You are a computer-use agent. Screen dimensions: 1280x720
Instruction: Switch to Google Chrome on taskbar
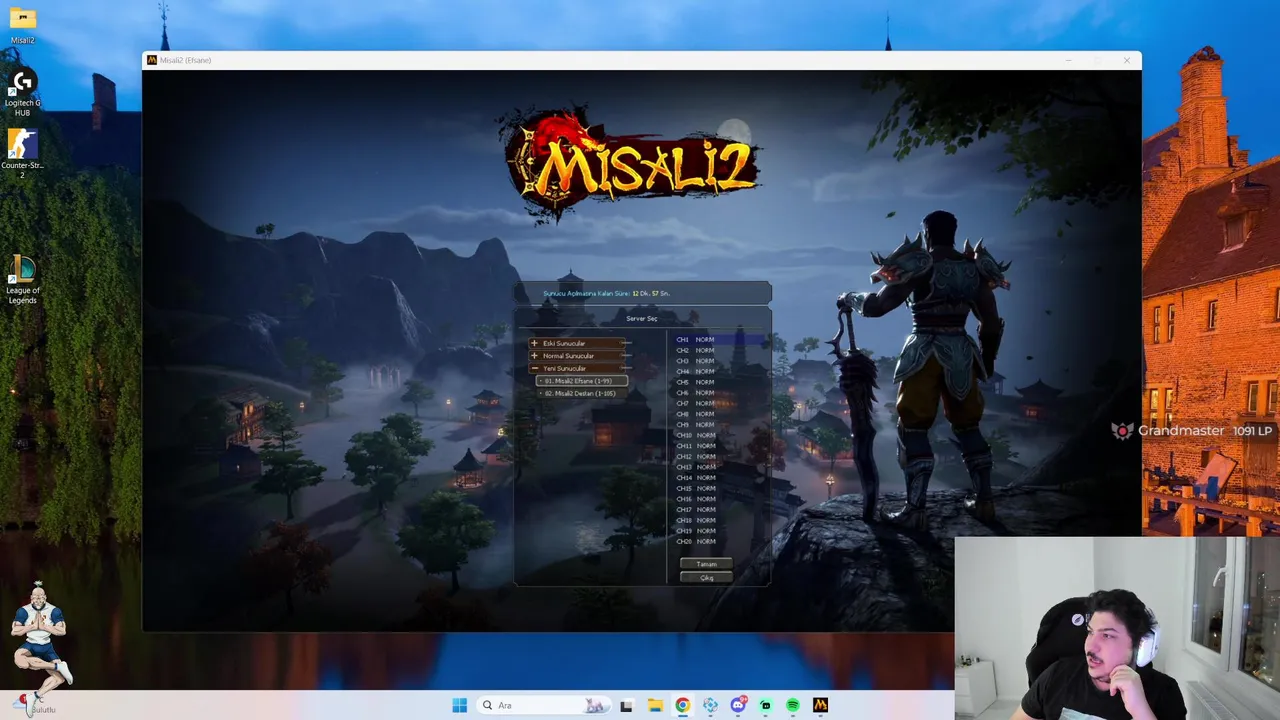click(682, 705)
